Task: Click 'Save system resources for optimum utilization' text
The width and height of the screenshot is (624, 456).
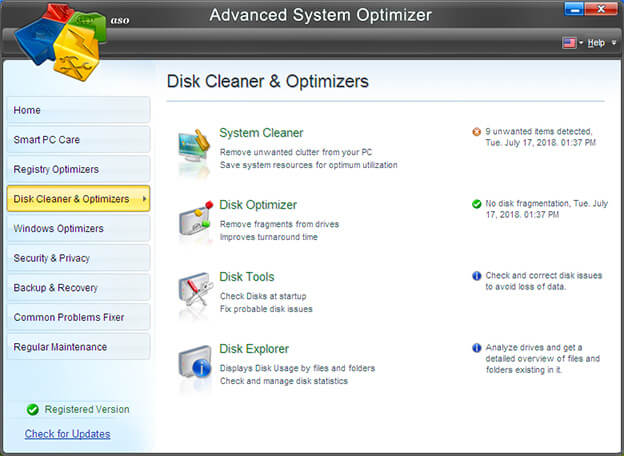Action: click(308, 165)
